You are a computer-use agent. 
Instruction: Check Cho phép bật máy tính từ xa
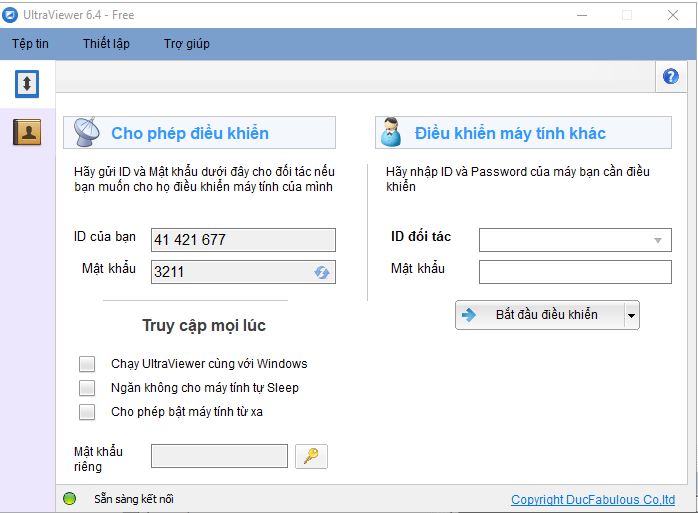[87, 412]
